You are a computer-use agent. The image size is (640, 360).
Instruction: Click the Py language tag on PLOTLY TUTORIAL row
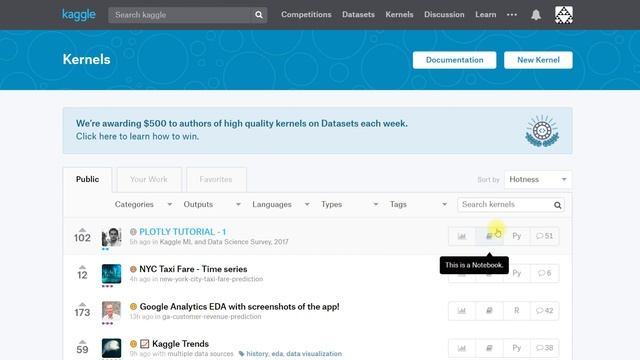[x=517, y=236]
